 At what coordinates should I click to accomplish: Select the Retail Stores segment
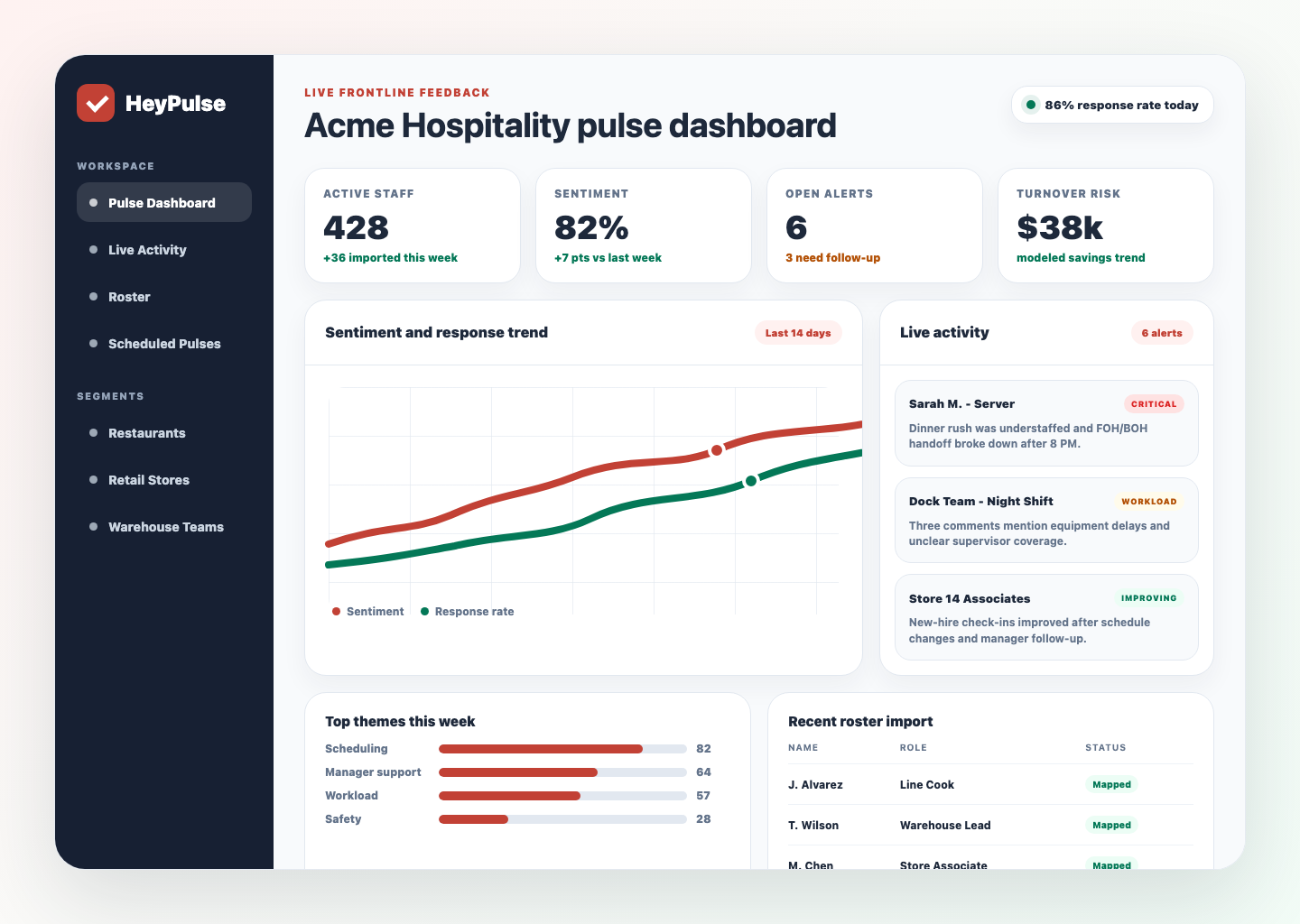click(x=164, y=480)
